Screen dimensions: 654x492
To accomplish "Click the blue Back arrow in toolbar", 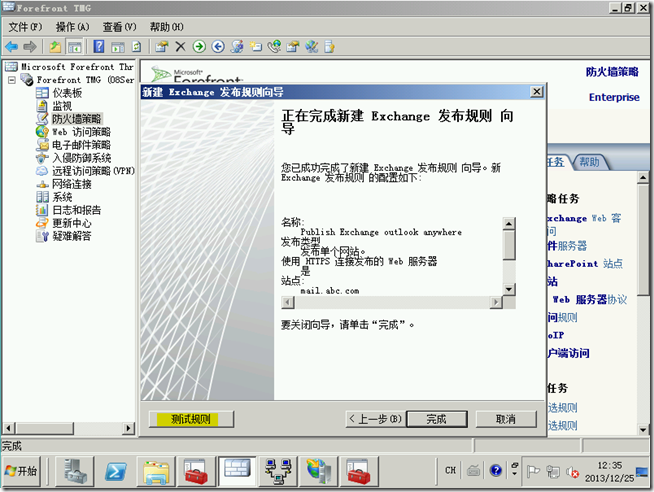I will (11, 47).
